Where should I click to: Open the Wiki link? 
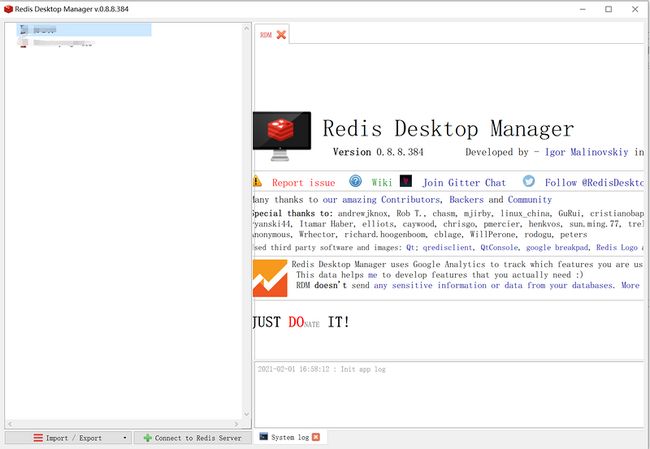click(381, 183)
